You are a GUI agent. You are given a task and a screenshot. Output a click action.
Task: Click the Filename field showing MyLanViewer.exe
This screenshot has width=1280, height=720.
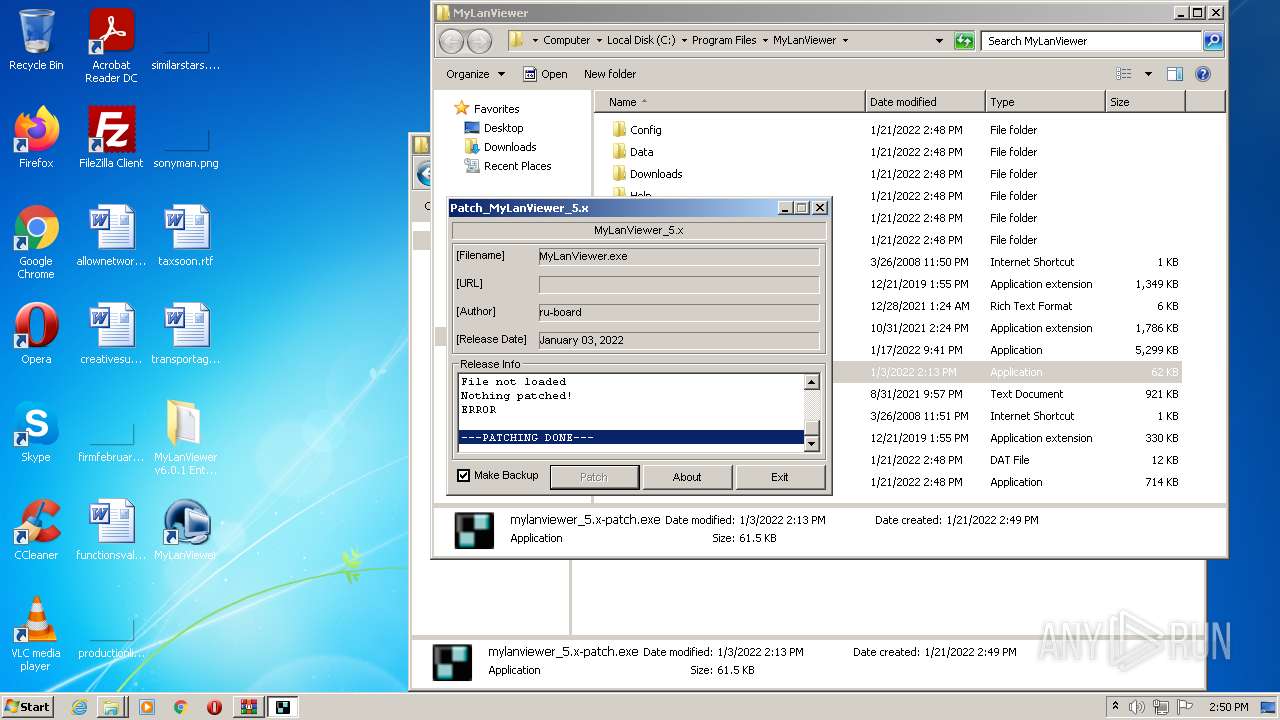(x=679, y=257)
